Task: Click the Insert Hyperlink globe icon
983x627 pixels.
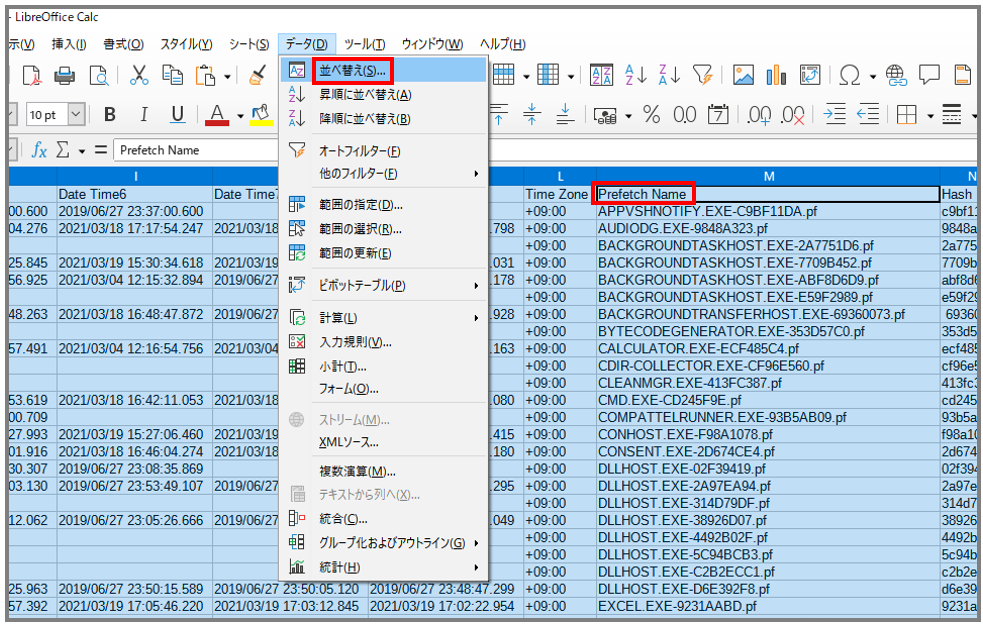Action: (x=896, y=76)
